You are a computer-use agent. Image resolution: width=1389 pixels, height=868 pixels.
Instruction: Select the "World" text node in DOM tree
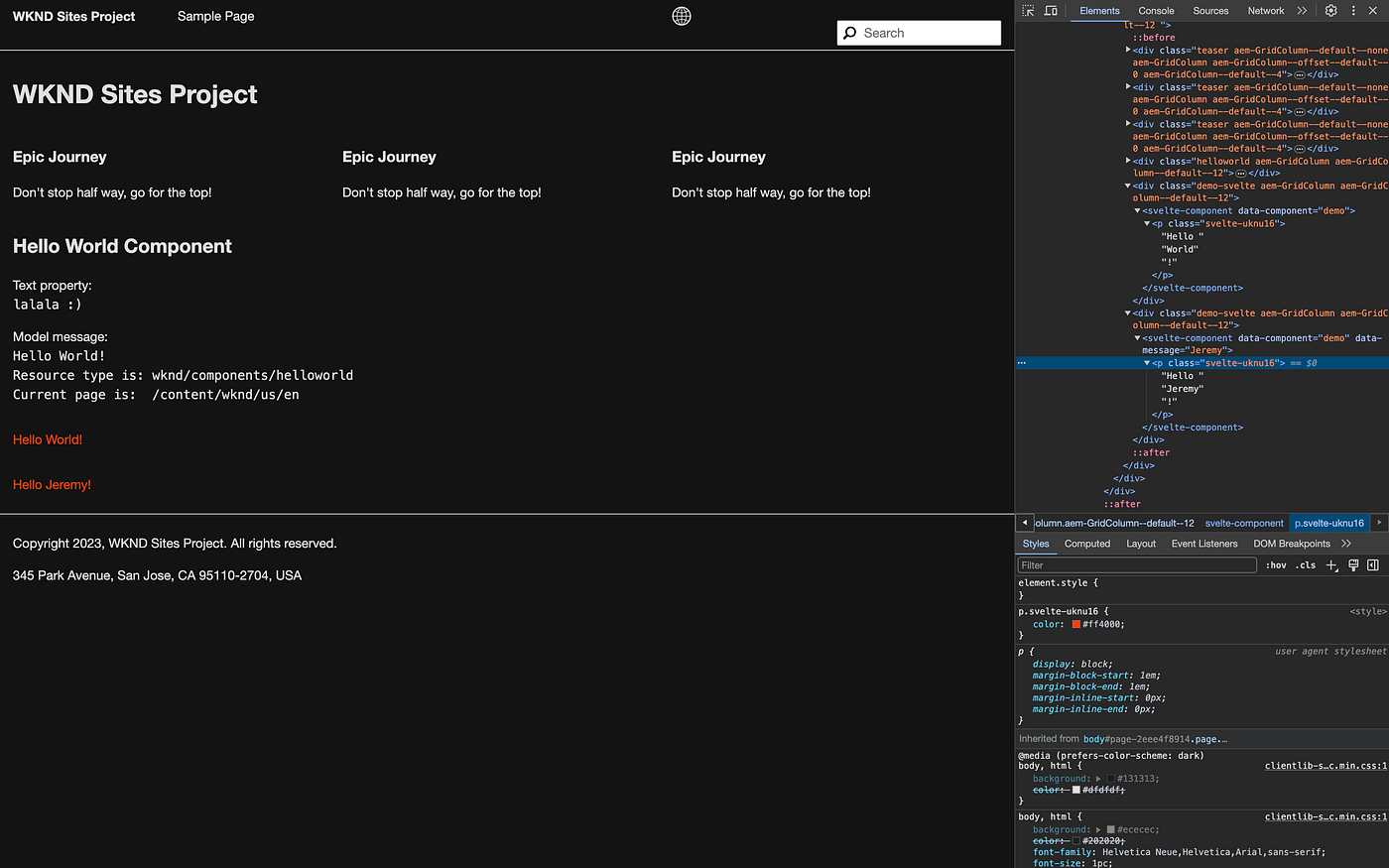tap(1180, 249)
